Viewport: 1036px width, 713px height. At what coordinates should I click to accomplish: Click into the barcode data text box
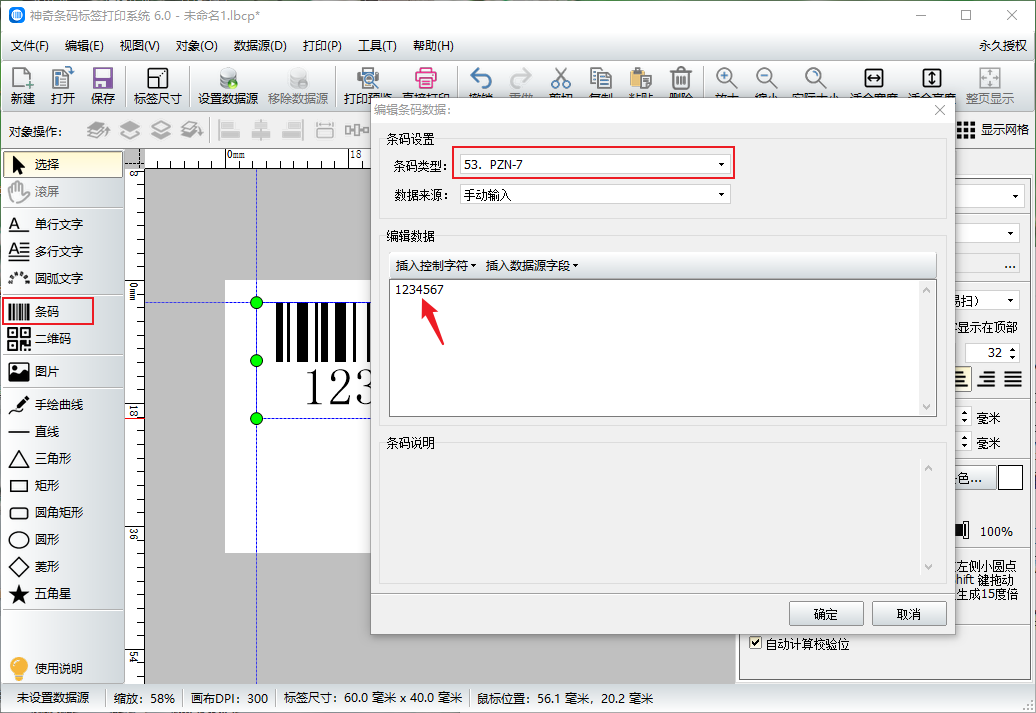coord(655,348)
